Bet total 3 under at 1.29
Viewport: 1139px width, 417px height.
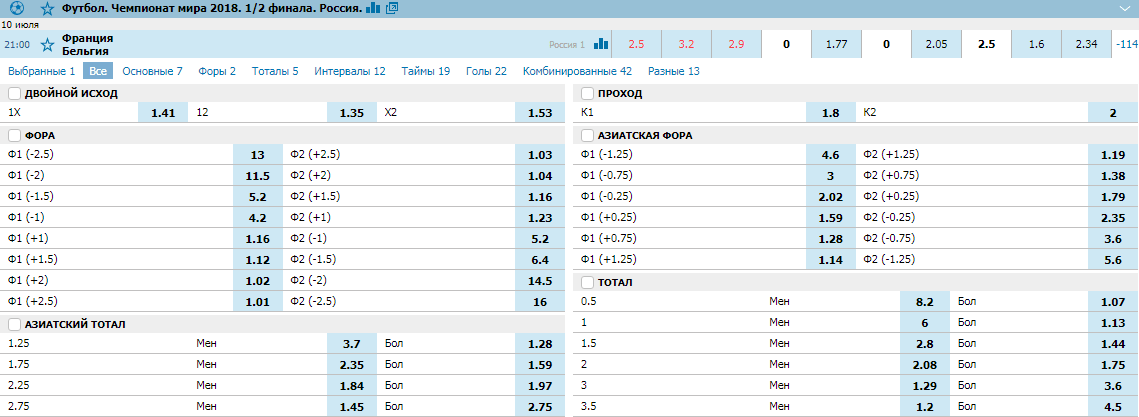tap(925, 386)
